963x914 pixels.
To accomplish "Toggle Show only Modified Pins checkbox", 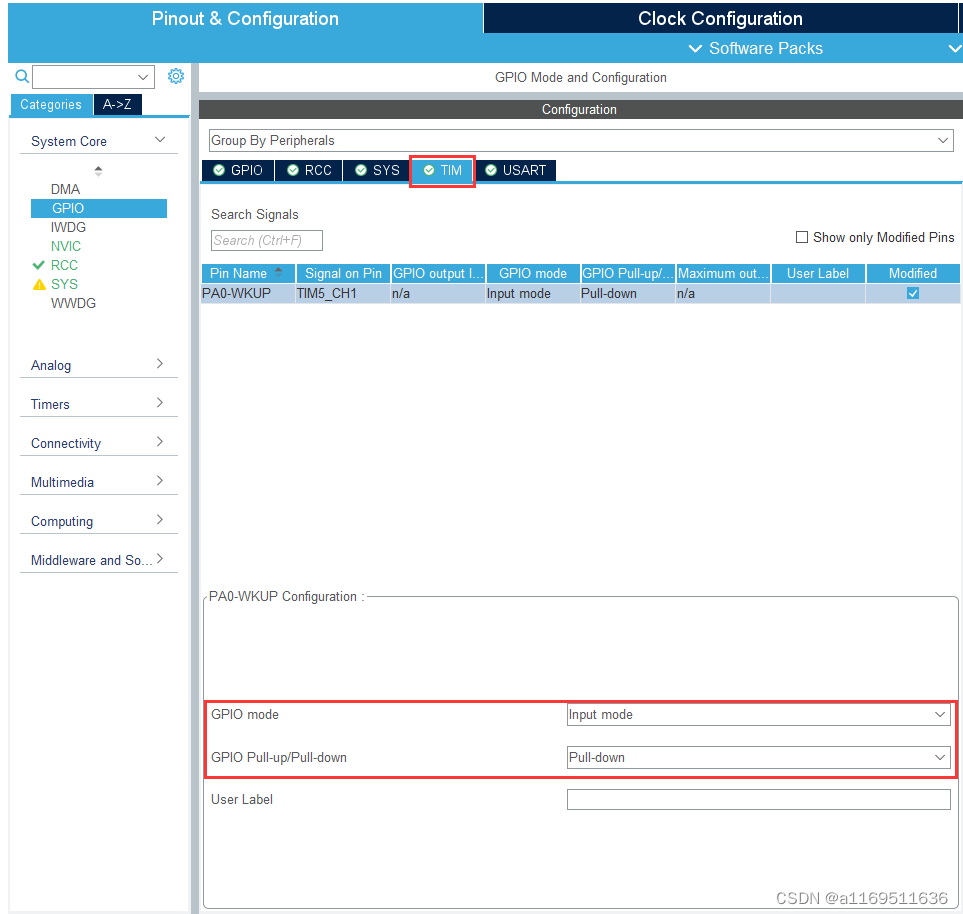I will coord(801,237).
